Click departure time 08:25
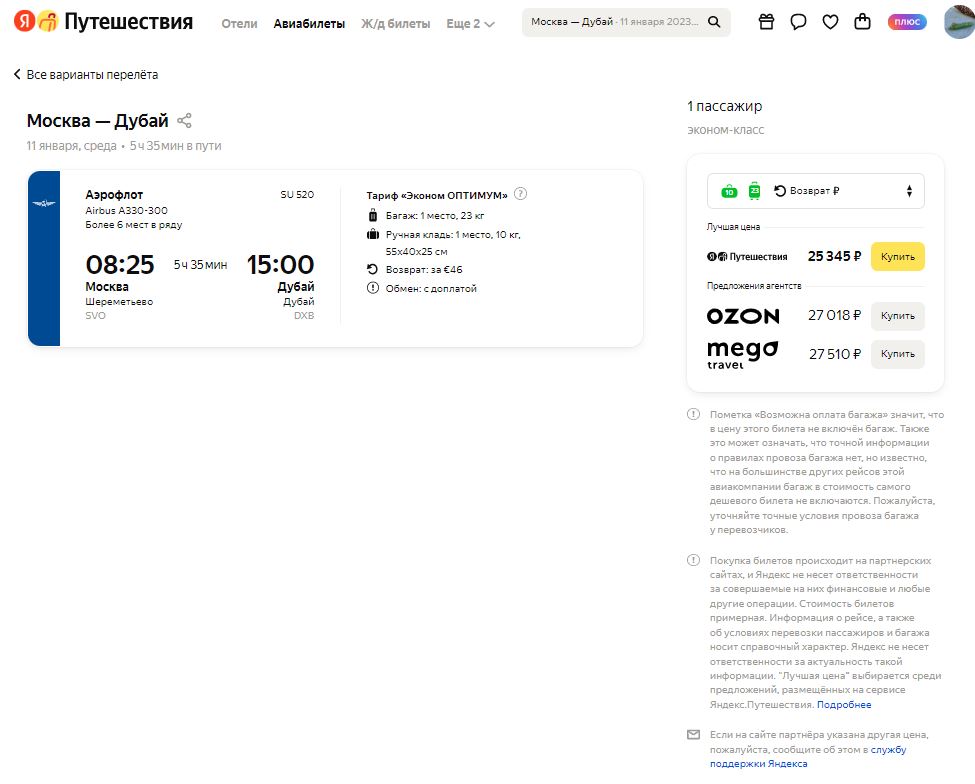Screen dimensions: 975x784 coord(120,264)
